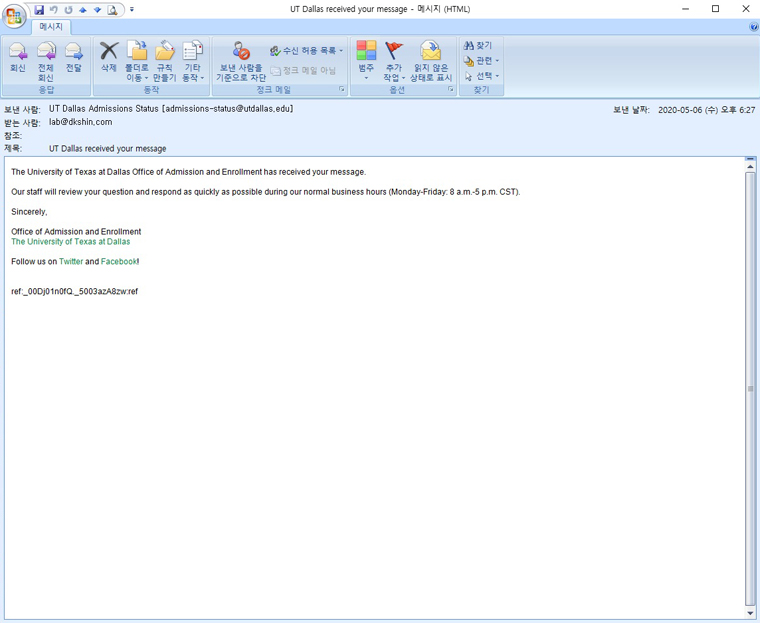Go to next item arrow icon
The width and height of the screenshot is (760, 623).
click(x=97, y=10)
